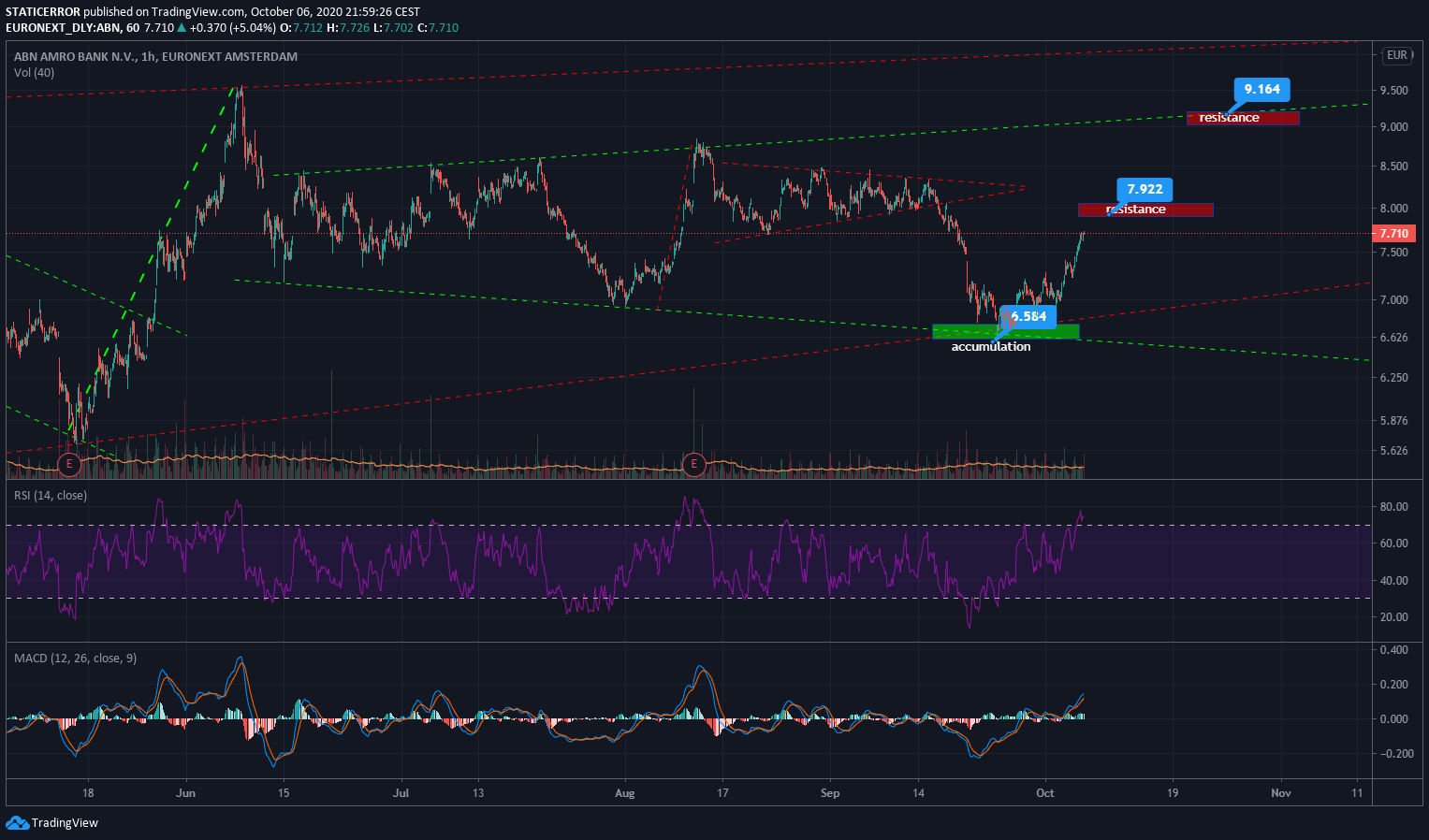Click the 9.000 price axis label
Viewport: 1429px width, 840px height.
pos(1393,127)
